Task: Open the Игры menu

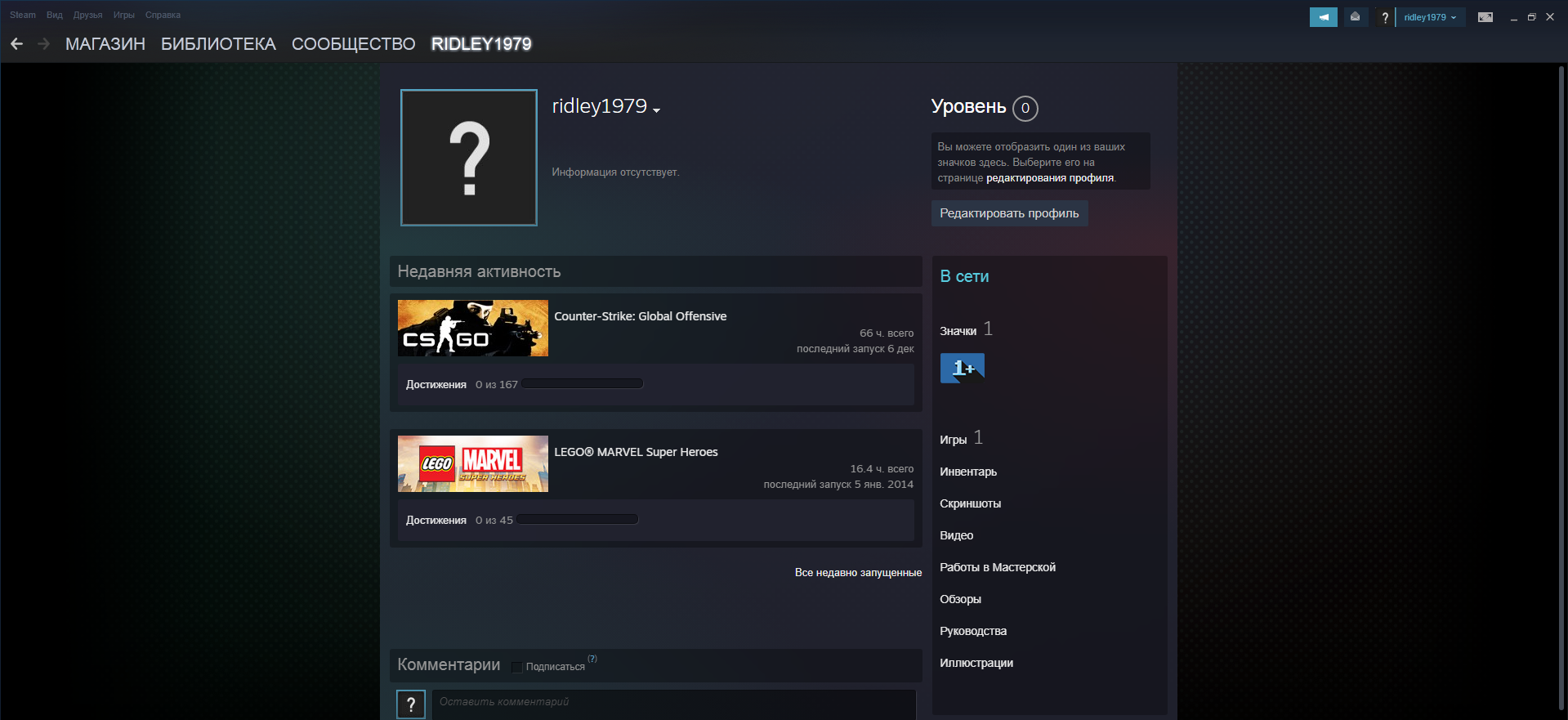Action: coord(124,15)
